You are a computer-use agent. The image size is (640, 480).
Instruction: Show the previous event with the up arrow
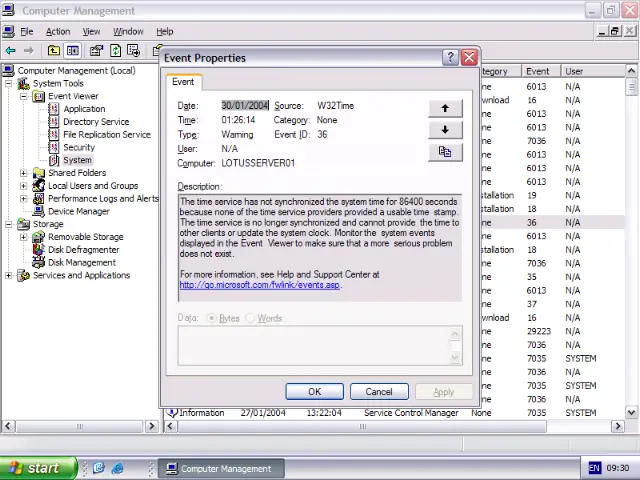(x=445, y=108)
